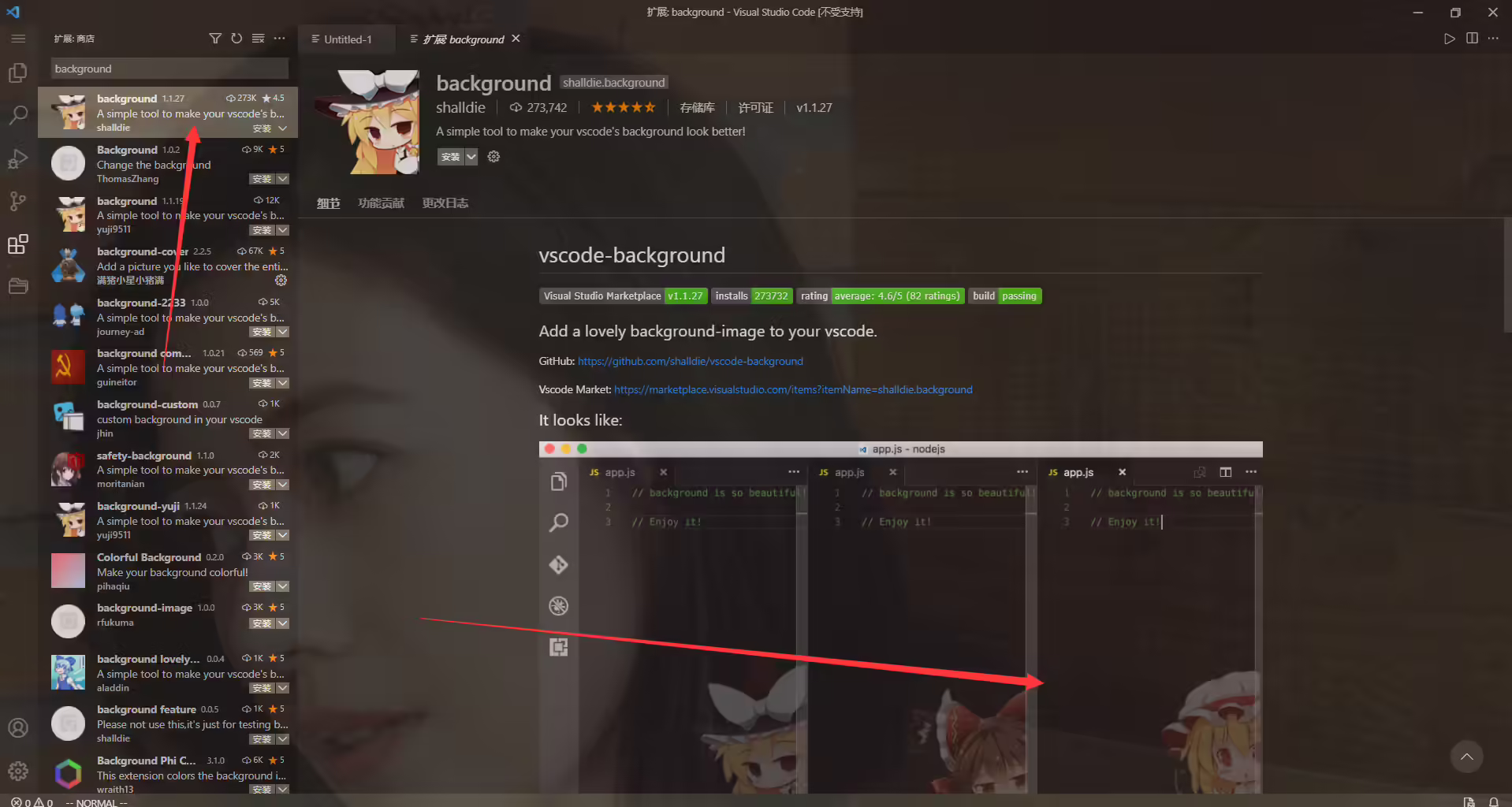Expand install dropdown for shalldie background row
This screenshot has width=1512, height=807.
click(x=283, y=128)
